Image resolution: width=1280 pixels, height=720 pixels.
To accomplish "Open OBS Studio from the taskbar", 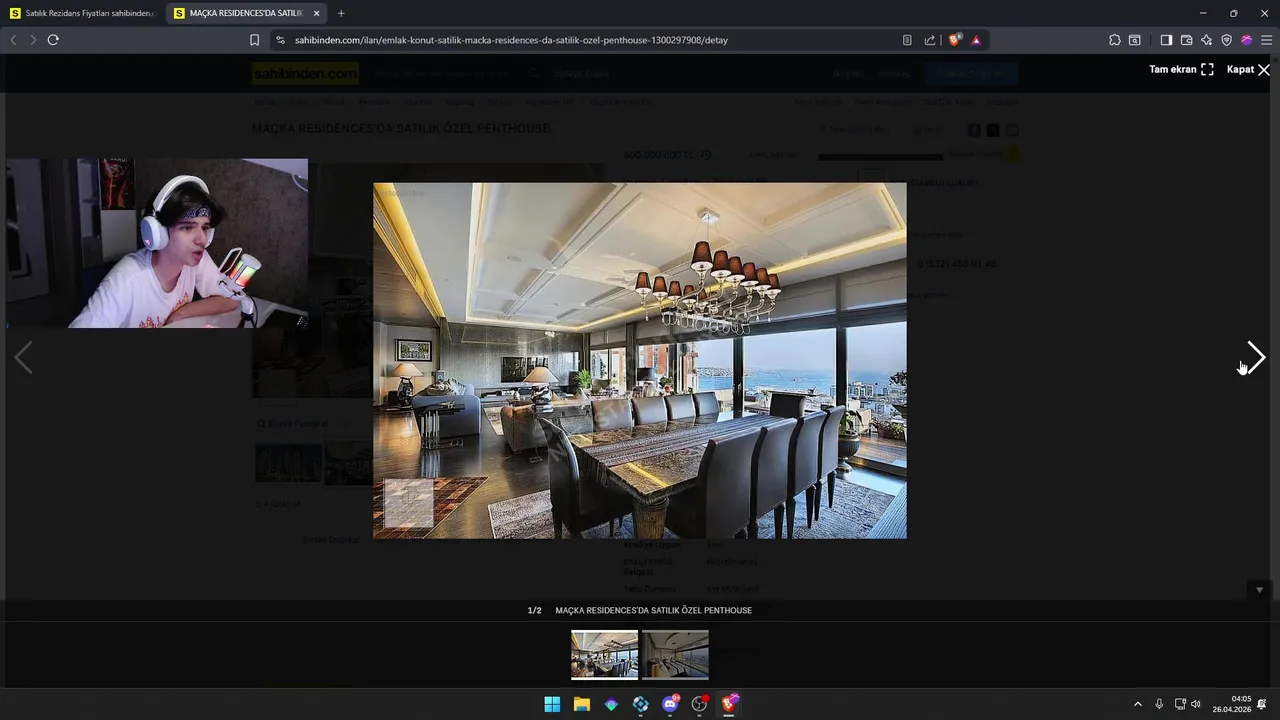I will click(699, 704).
